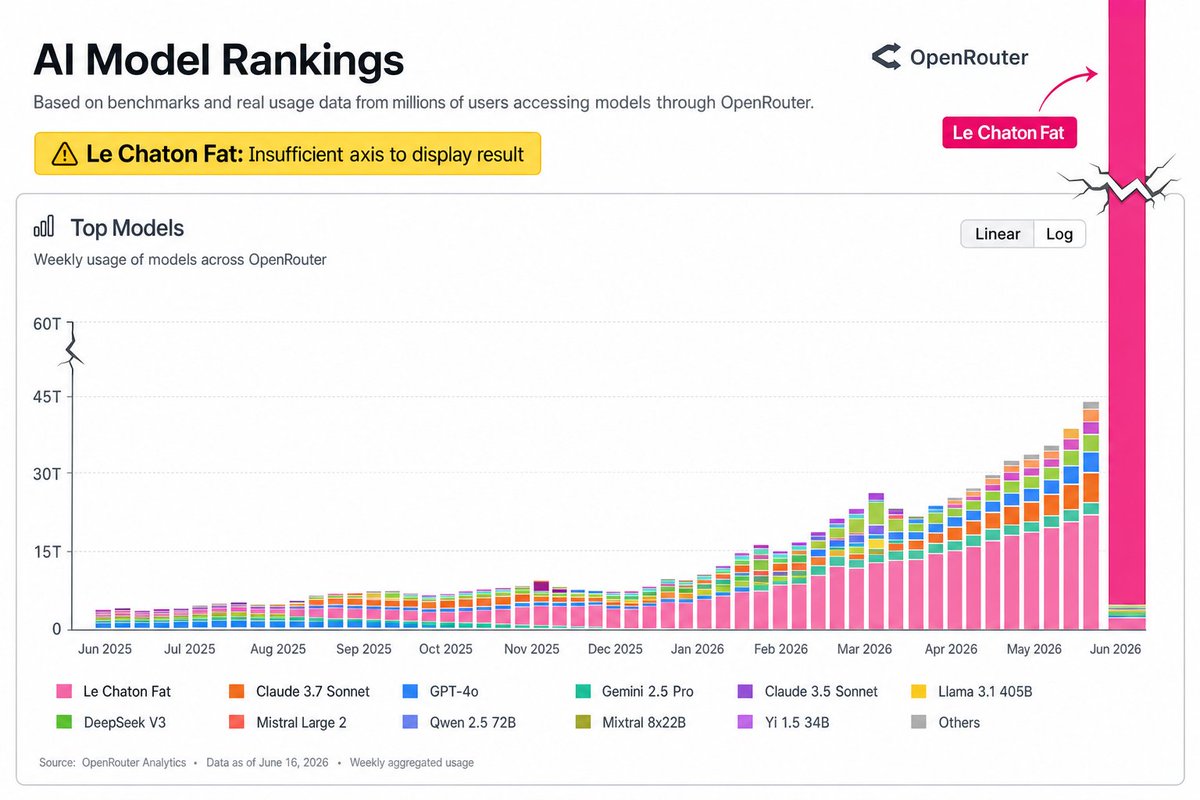The image size is (1200, 800).
Task: Click the Claude 3.5 Sonnet legend swatch
Action: click(x=746, y=691)
